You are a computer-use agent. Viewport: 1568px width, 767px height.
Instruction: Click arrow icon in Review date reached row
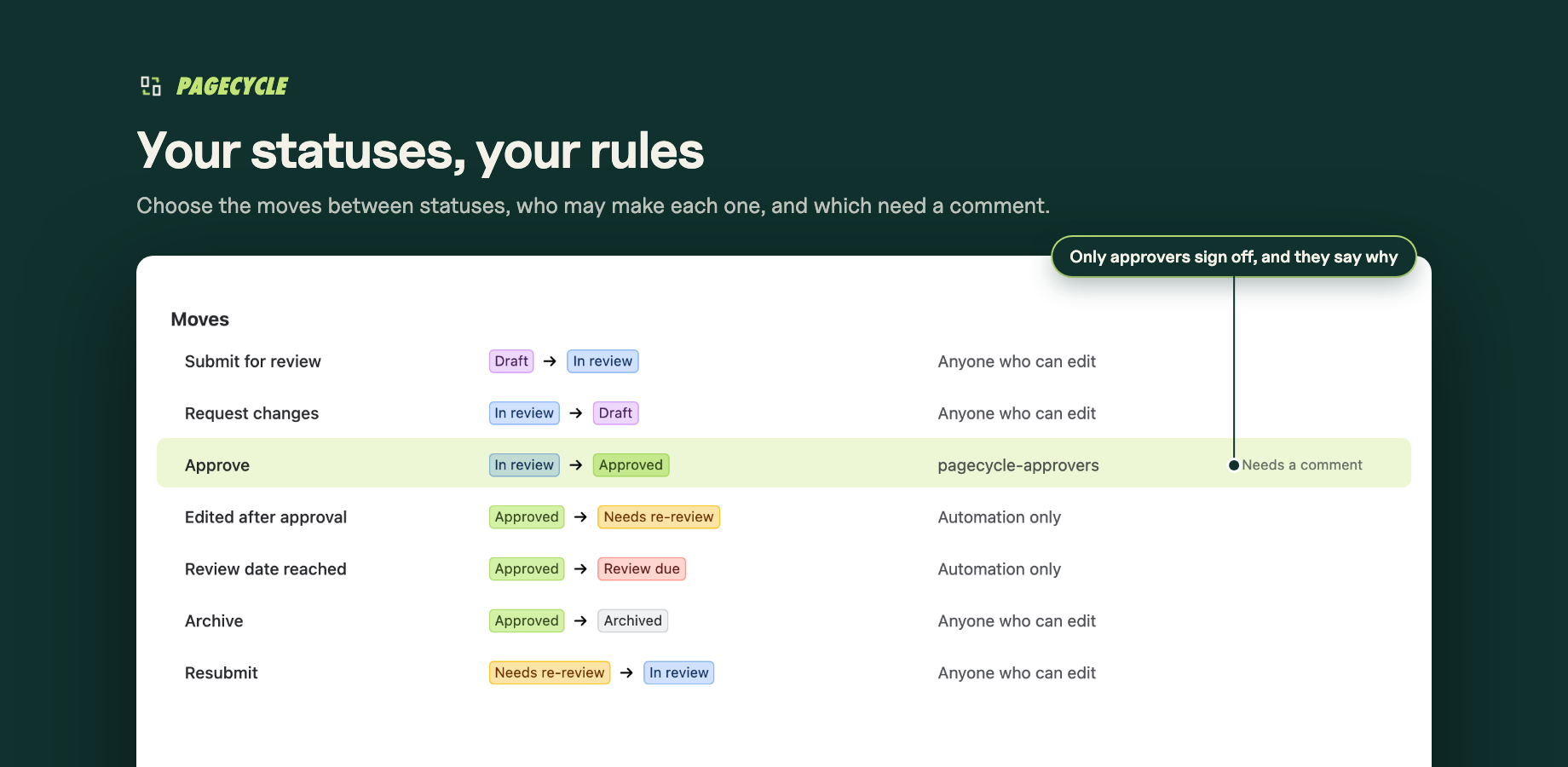coord(580,569)
